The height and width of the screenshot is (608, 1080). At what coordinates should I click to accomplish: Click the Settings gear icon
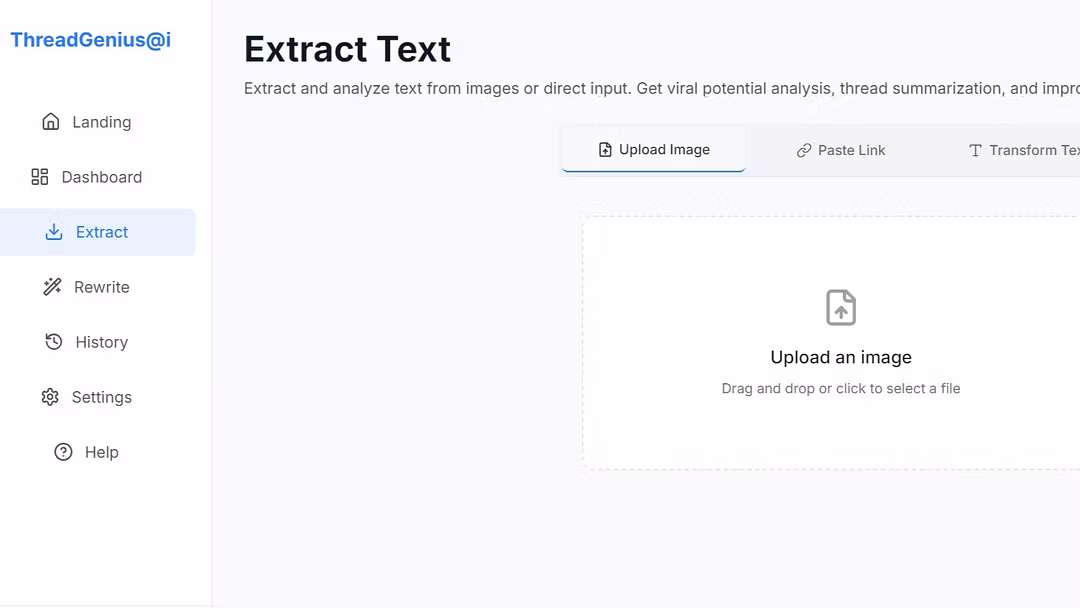coord(50,397)
